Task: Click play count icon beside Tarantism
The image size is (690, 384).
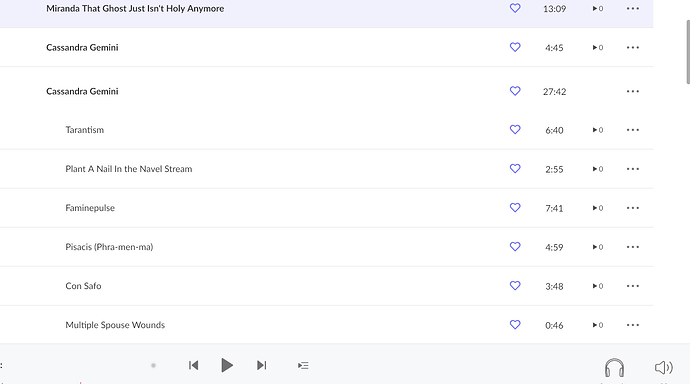Action: coord(598,130)
